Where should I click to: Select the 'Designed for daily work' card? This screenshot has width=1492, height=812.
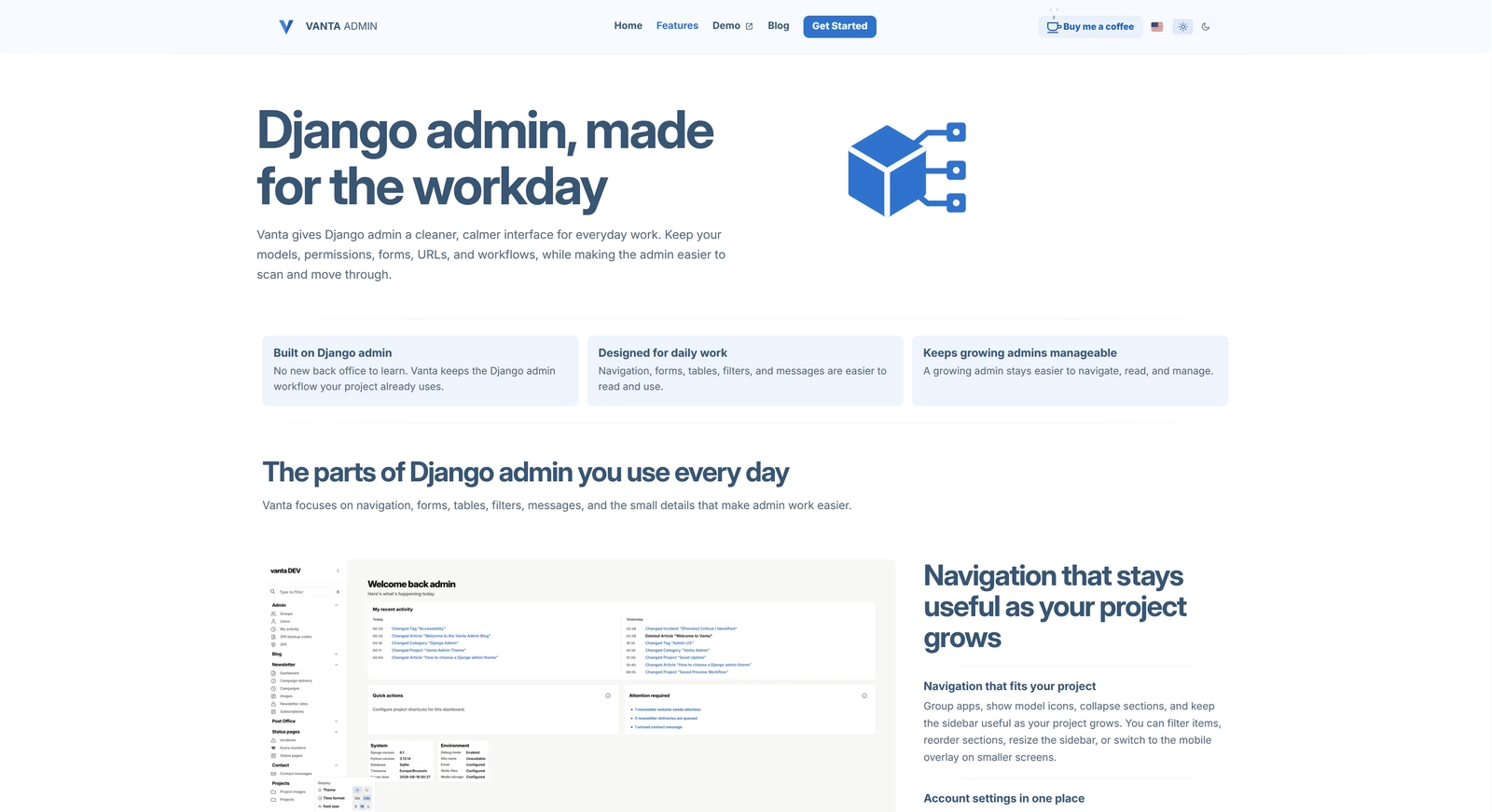pyautogui.click(x=745, y=370)
